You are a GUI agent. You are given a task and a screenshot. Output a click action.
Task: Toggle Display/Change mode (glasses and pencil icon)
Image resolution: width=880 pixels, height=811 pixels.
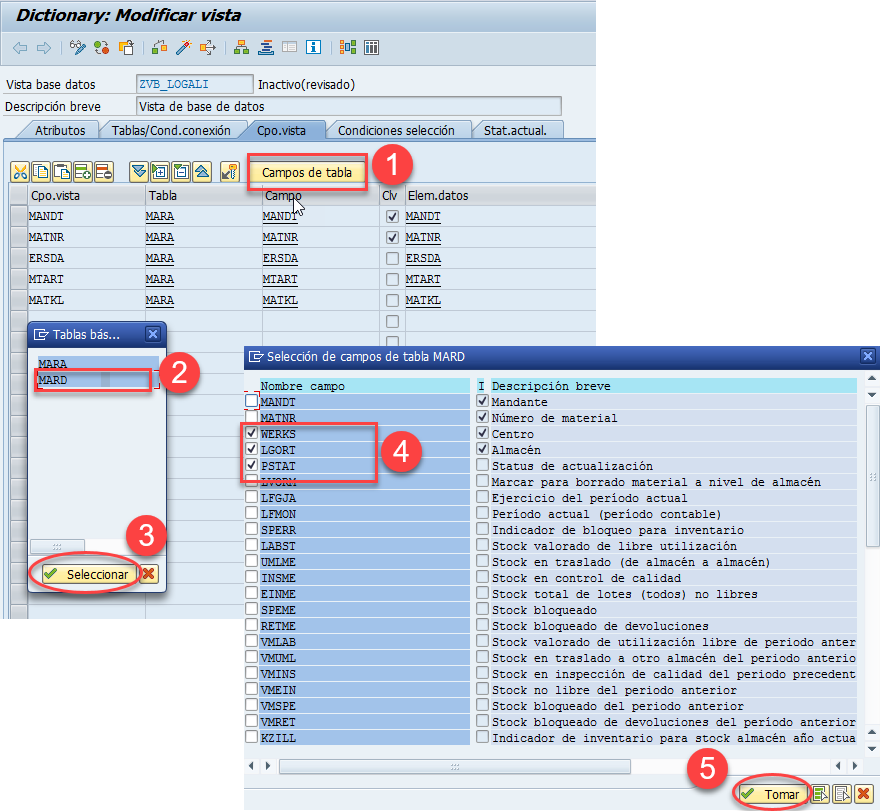click(x=77, y=48)
